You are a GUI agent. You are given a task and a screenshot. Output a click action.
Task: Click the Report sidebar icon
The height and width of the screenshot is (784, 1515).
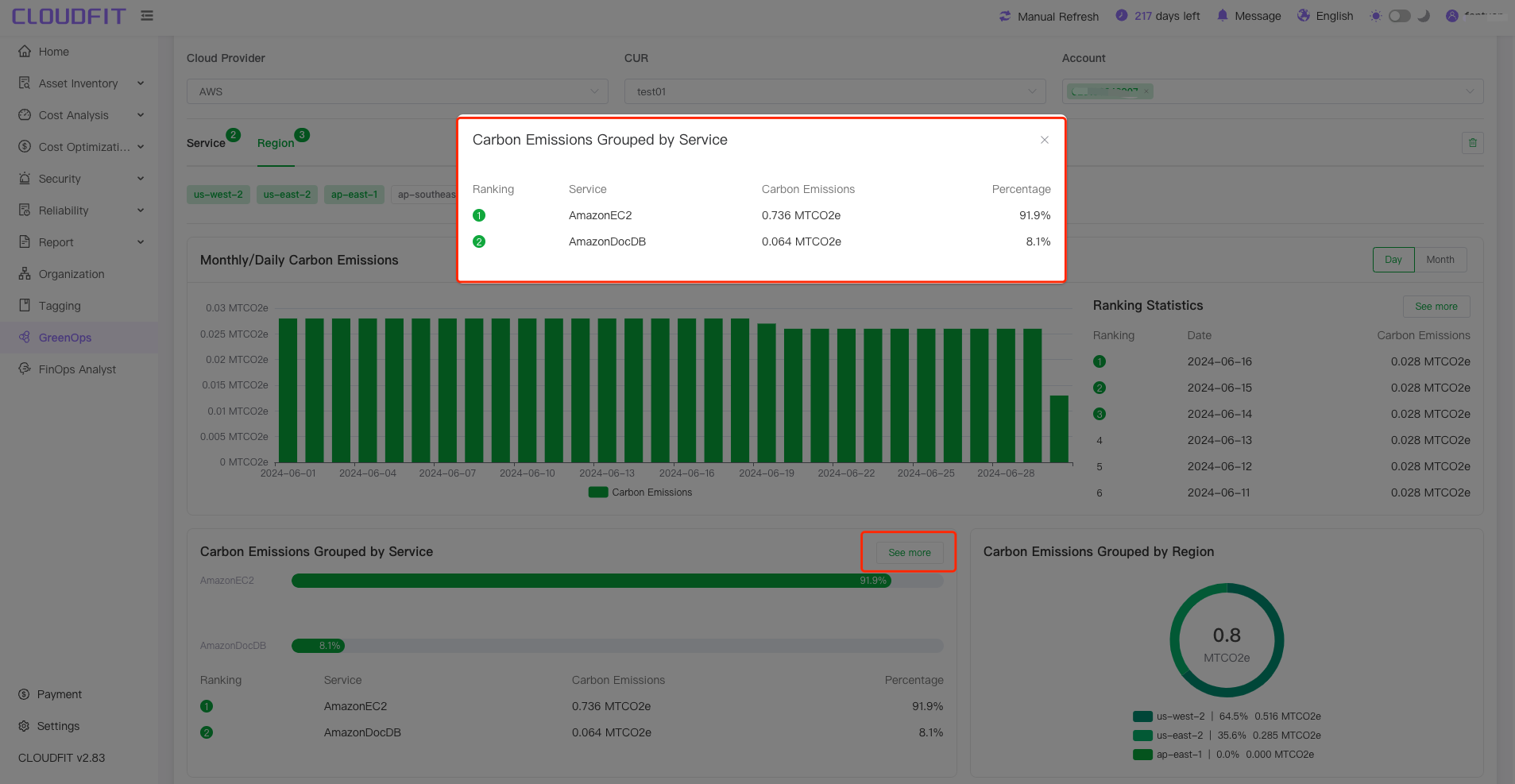coord(25,241)
